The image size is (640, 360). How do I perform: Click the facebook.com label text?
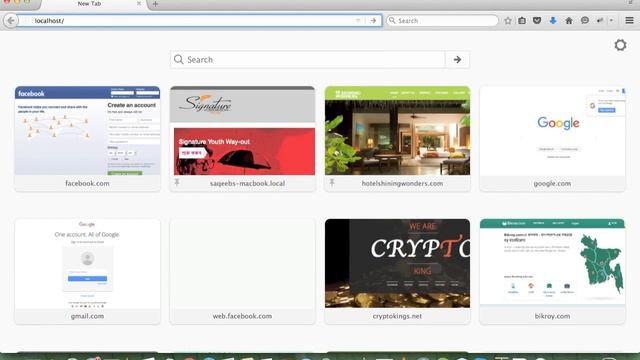click(87, 183)
